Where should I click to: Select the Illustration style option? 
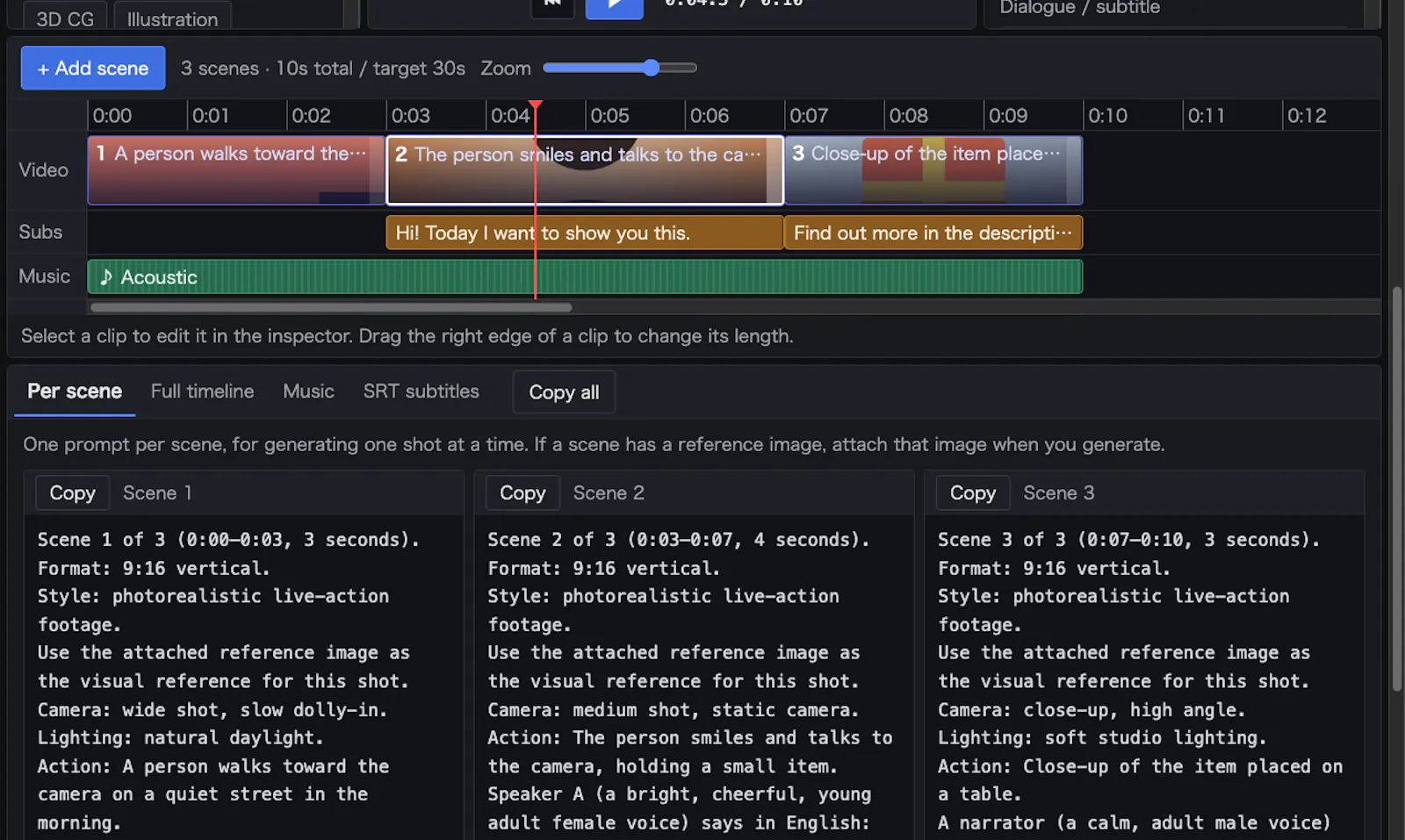pyautogui.click(x=172, y=18)
